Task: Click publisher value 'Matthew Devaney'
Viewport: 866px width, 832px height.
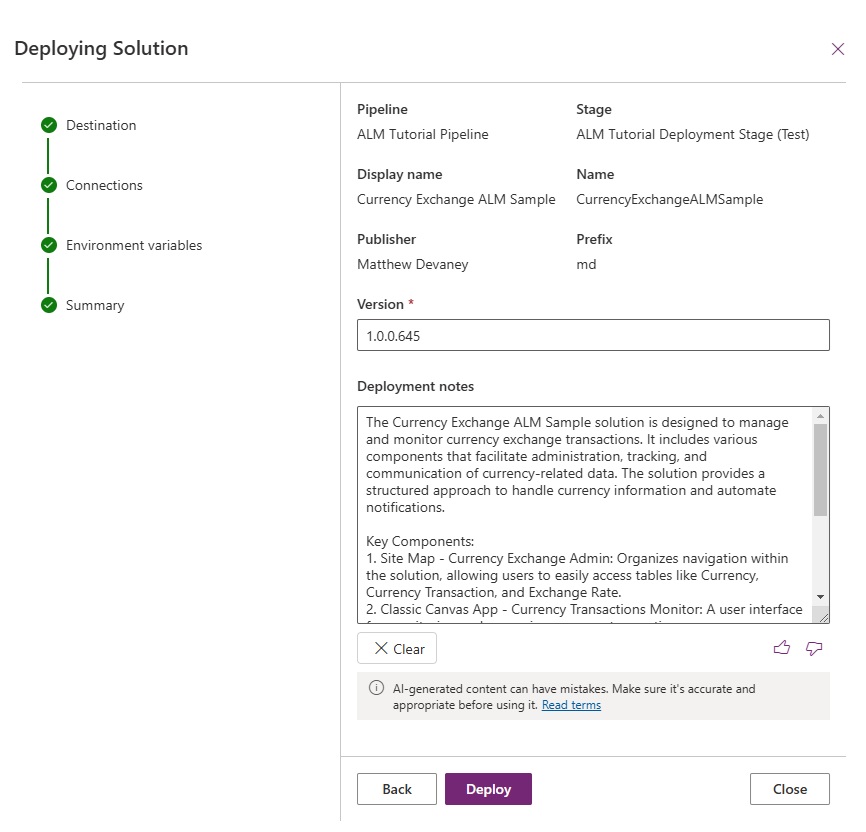Action: coord(413,265)
